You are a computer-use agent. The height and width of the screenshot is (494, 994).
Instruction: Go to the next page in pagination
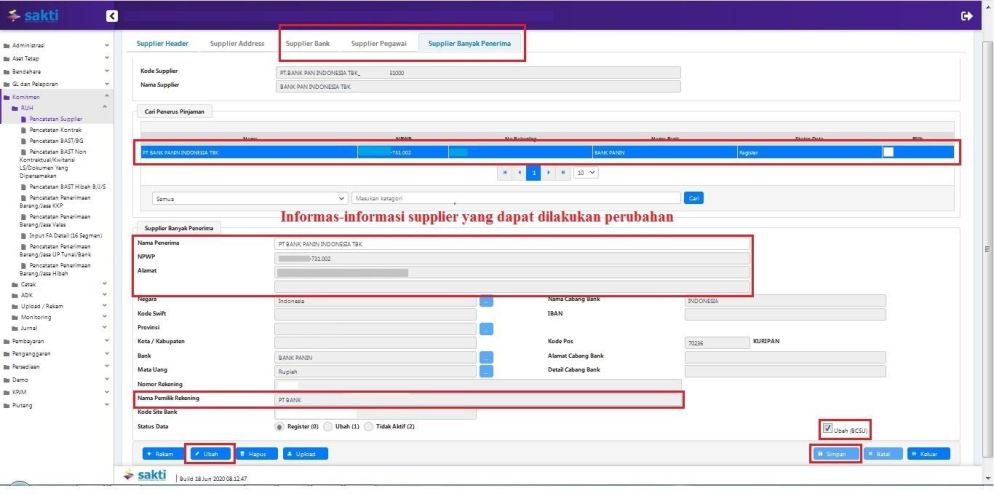548,172
